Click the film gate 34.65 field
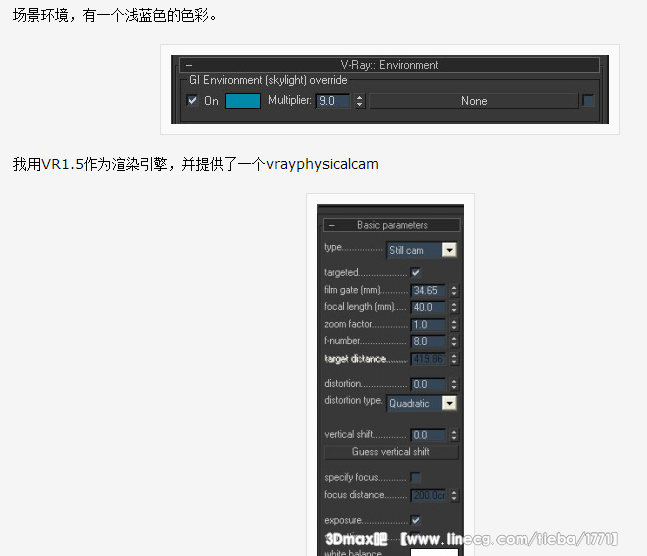The height and width of the screenshot is (556, 647). [428, 290]
